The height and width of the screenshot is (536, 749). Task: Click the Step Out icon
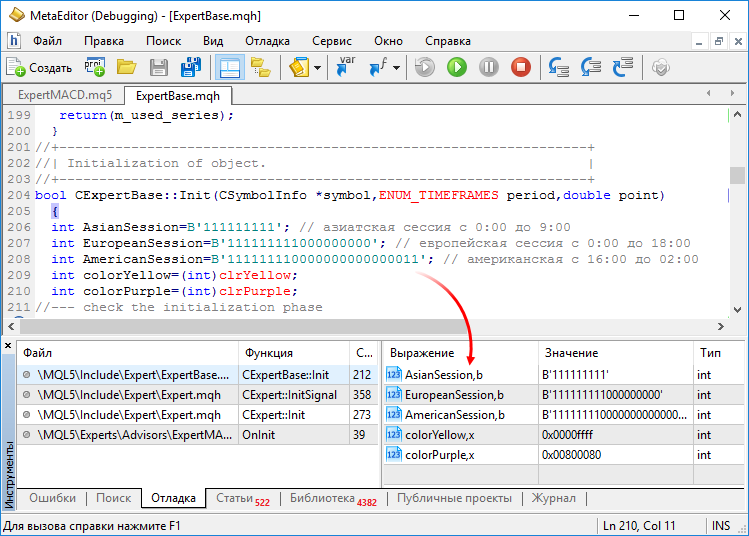click(623, 67)
